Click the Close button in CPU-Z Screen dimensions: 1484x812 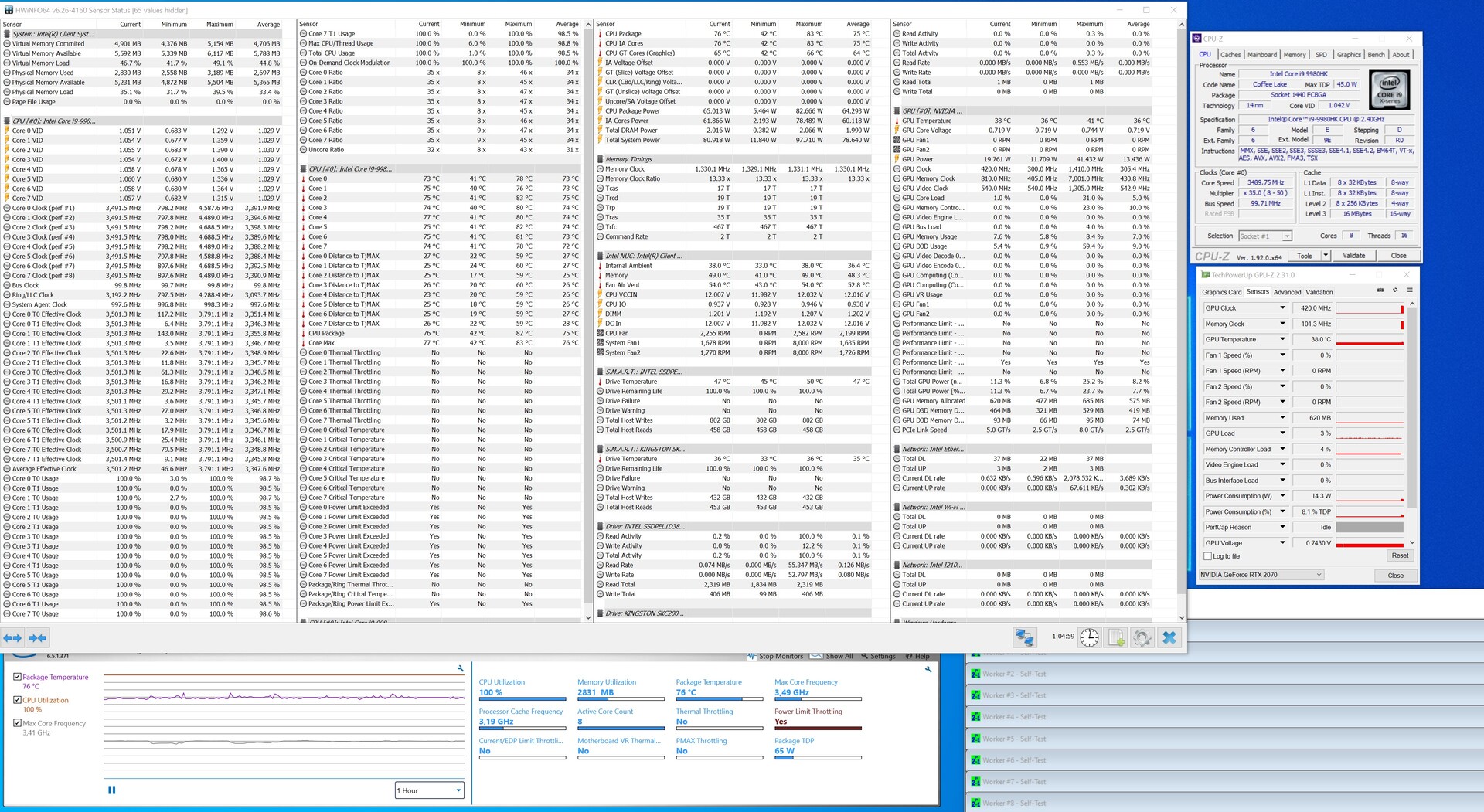coord(1398,256)
